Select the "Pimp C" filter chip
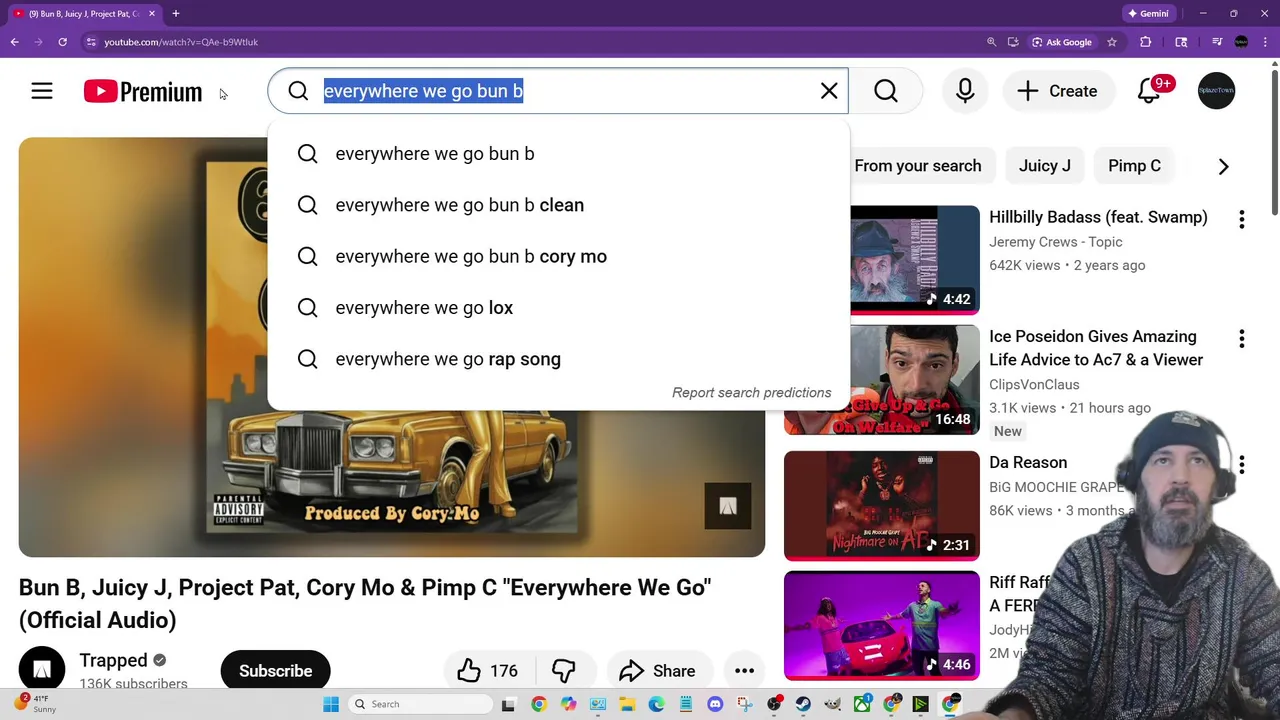 [1134, 166]
